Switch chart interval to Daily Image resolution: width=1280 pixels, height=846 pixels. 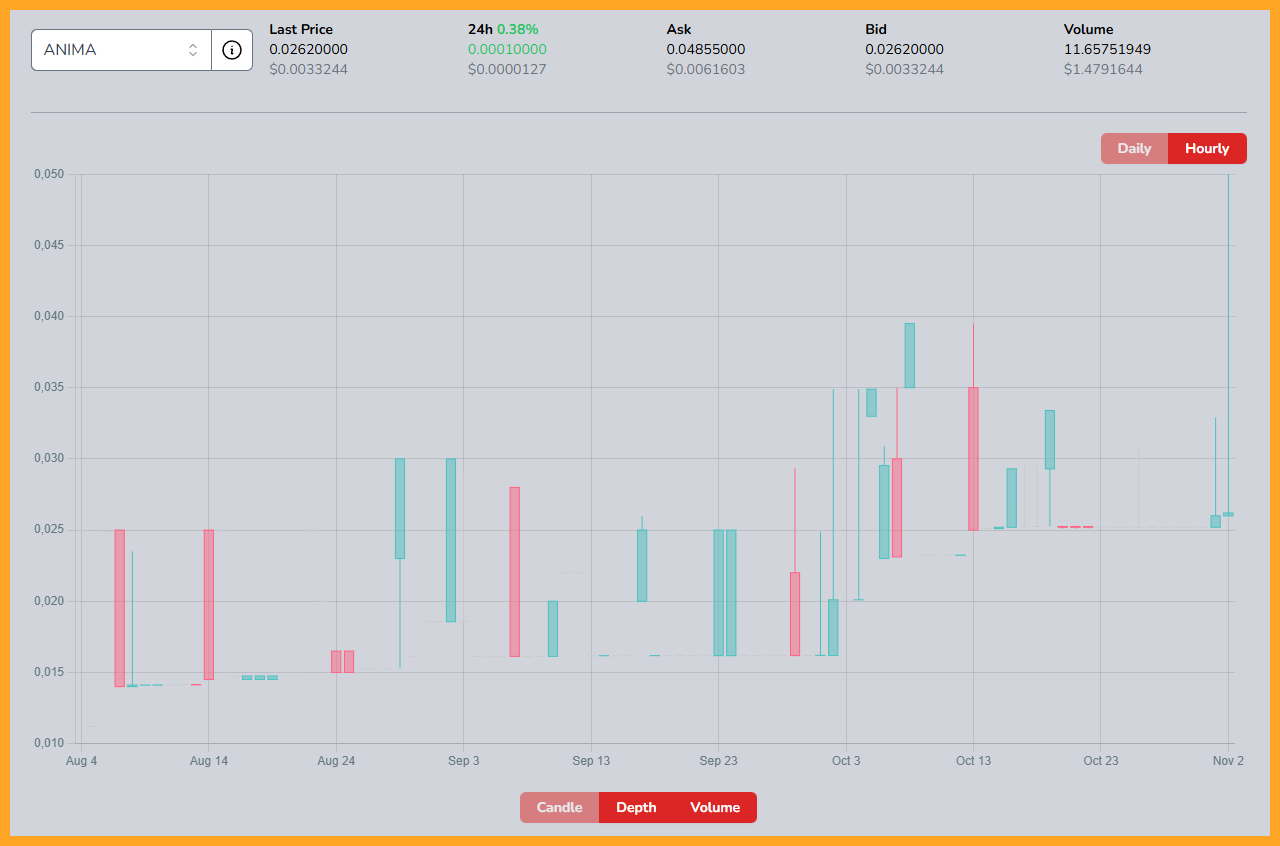[x=1134, y=148]
